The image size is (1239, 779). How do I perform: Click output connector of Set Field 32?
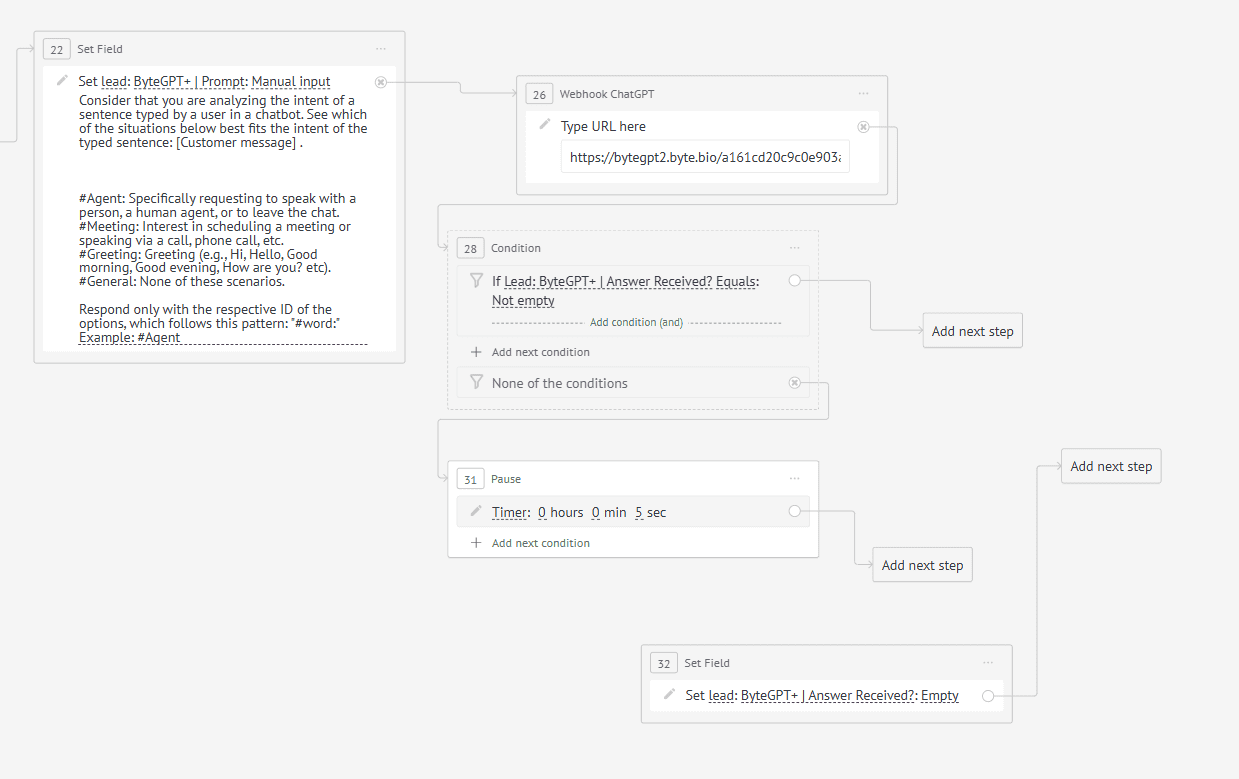(x=988, y=696)
